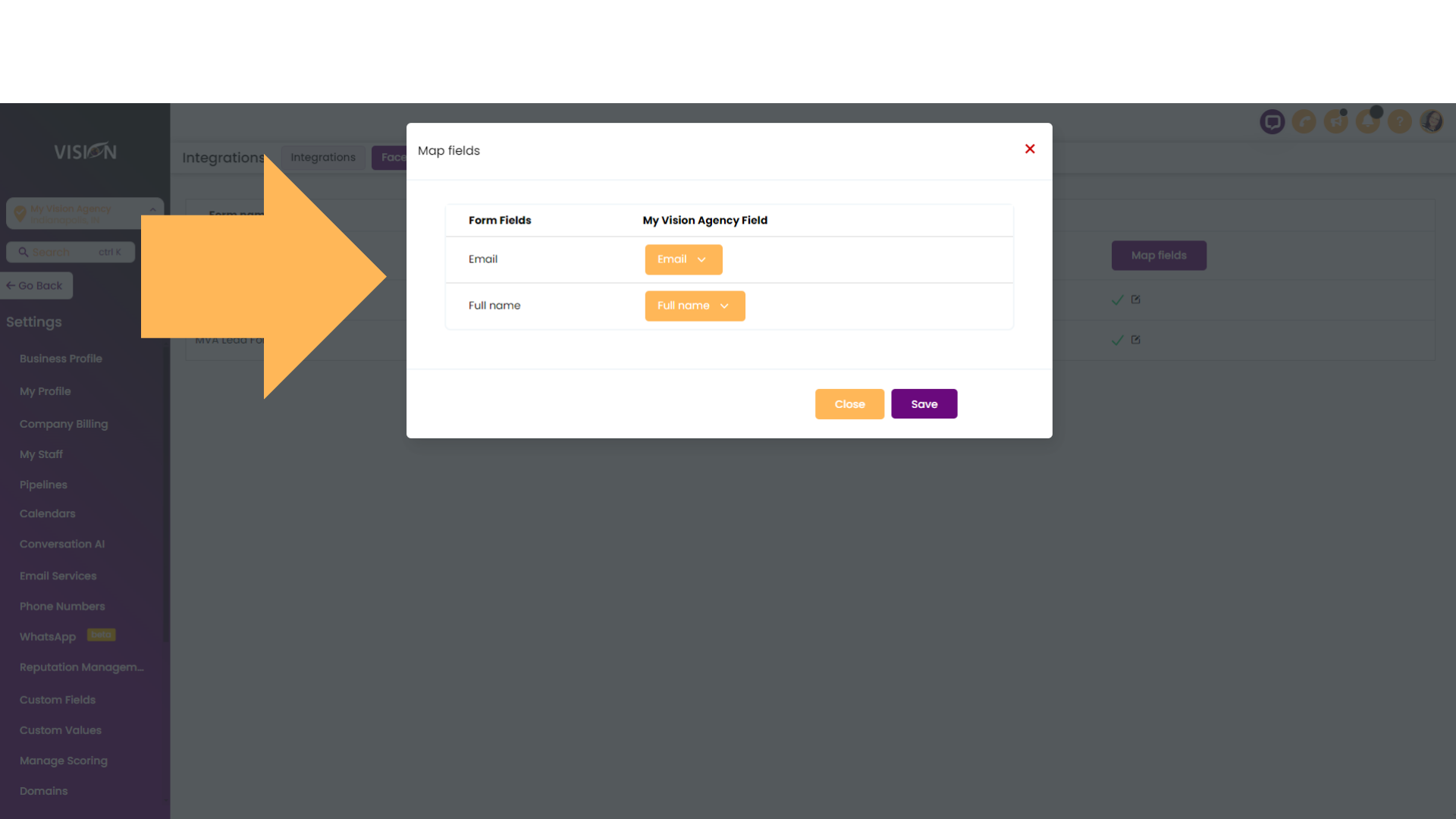Screen dimensions: 1456x819
Task: Click the edit icon in the MVA Lead Form row
Action: point(1136,340)
